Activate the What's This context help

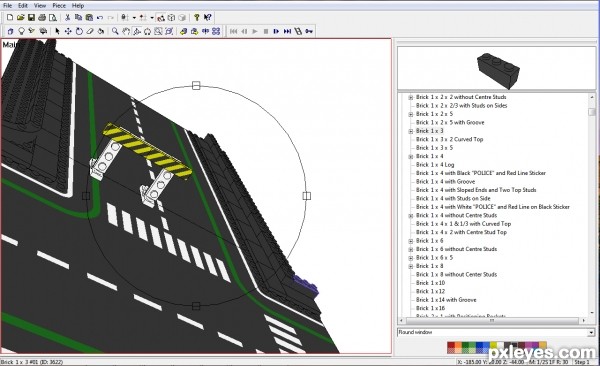point(207,18)
